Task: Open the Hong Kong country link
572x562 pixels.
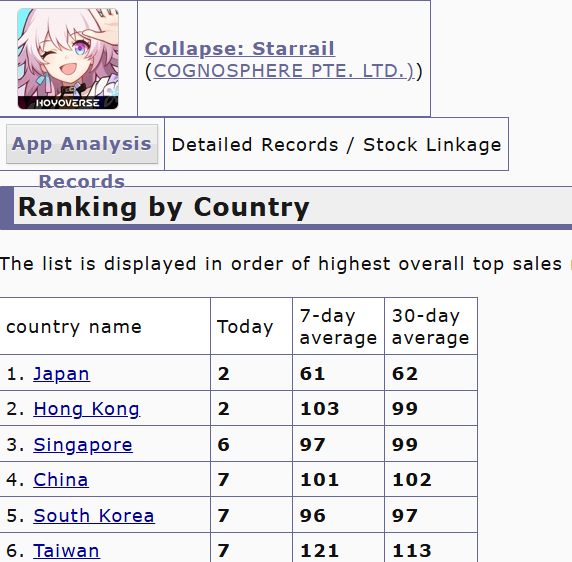Action: click(86, 409)
